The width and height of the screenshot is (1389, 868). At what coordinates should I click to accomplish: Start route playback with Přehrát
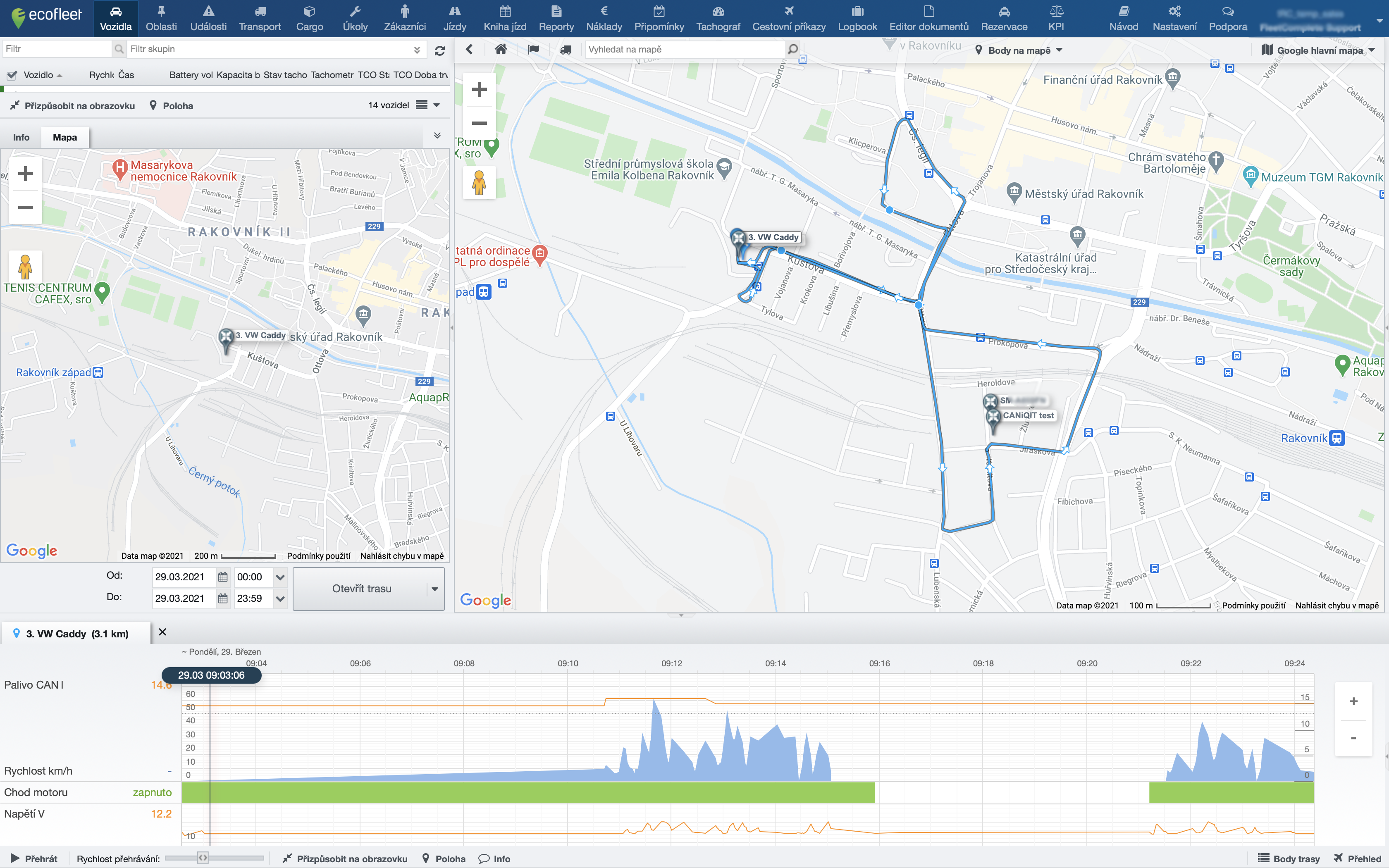[x=34, y=859]
